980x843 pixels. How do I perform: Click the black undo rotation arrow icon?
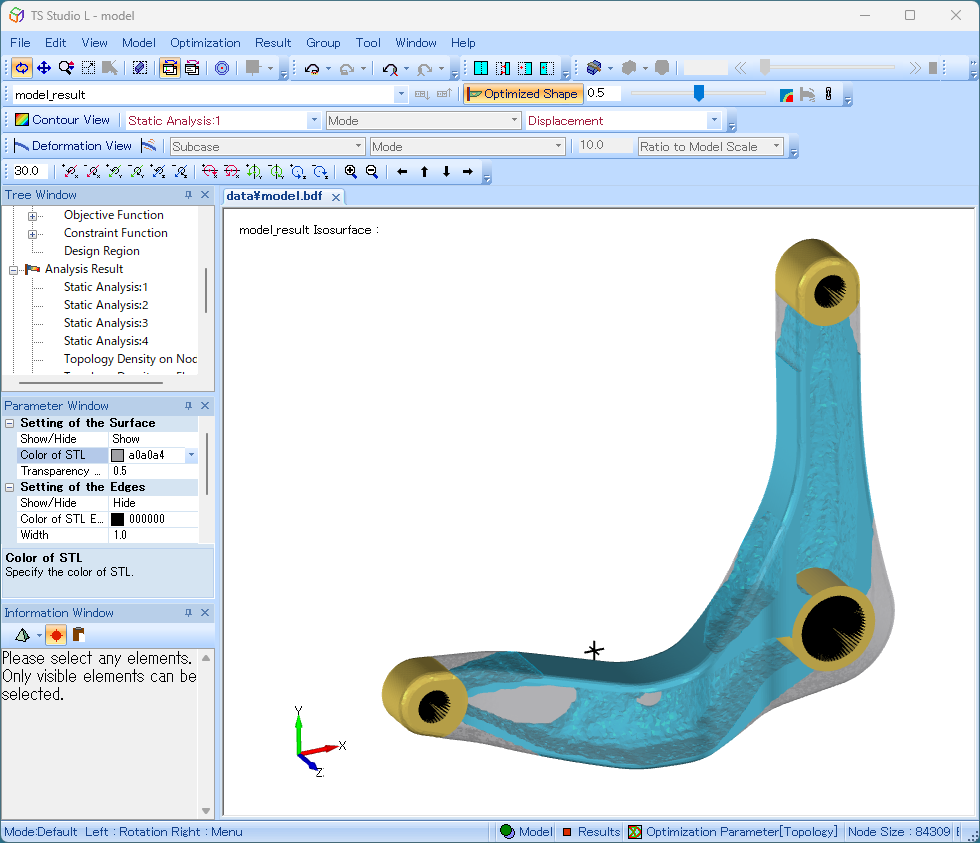pos(312,69)
